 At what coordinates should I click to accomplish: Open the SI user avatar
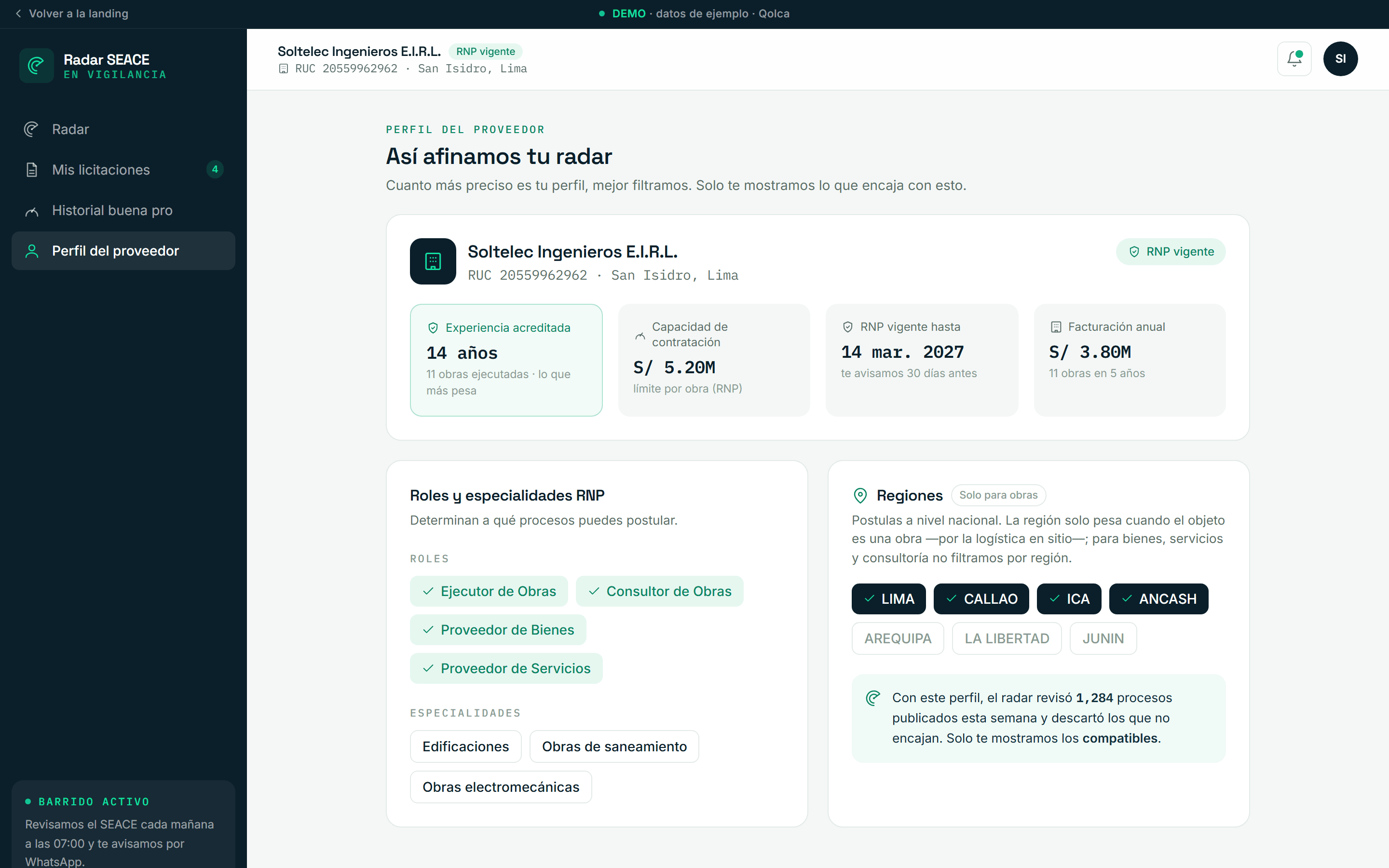[1340, 58]
